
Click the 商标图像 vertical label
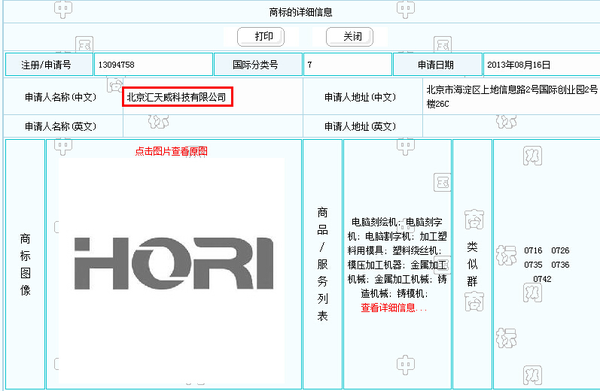coord(25,264)
